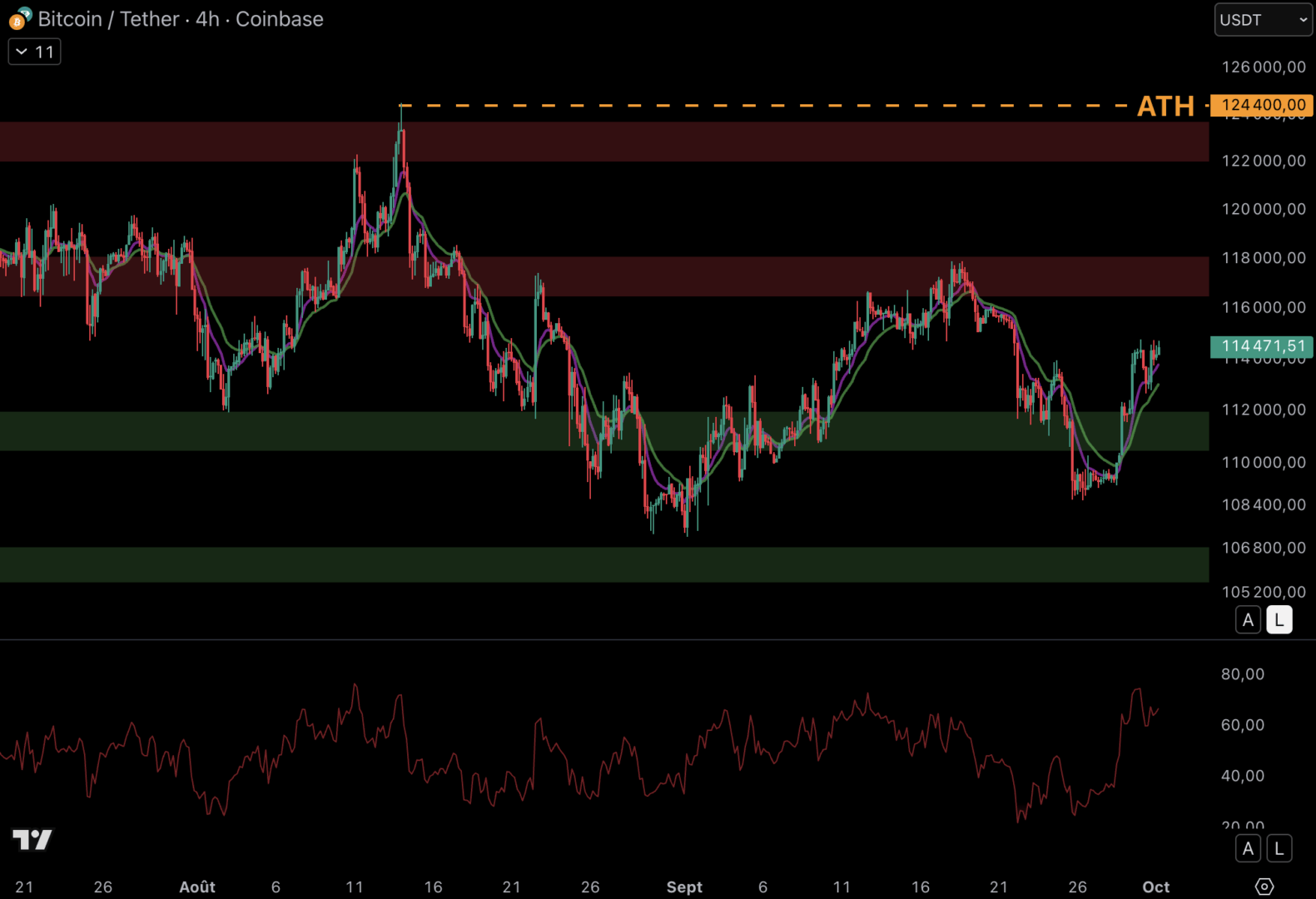Click the Sept label on time axis
Viewport: 1316px width, 899px height.
pos(684,887)
